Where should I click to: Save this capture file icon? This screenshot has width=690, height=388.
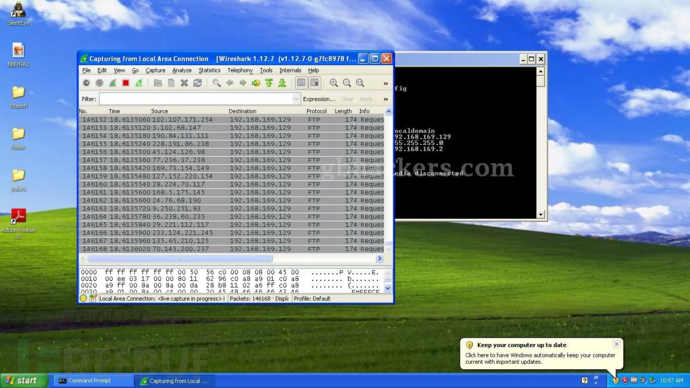coord(171,83)
